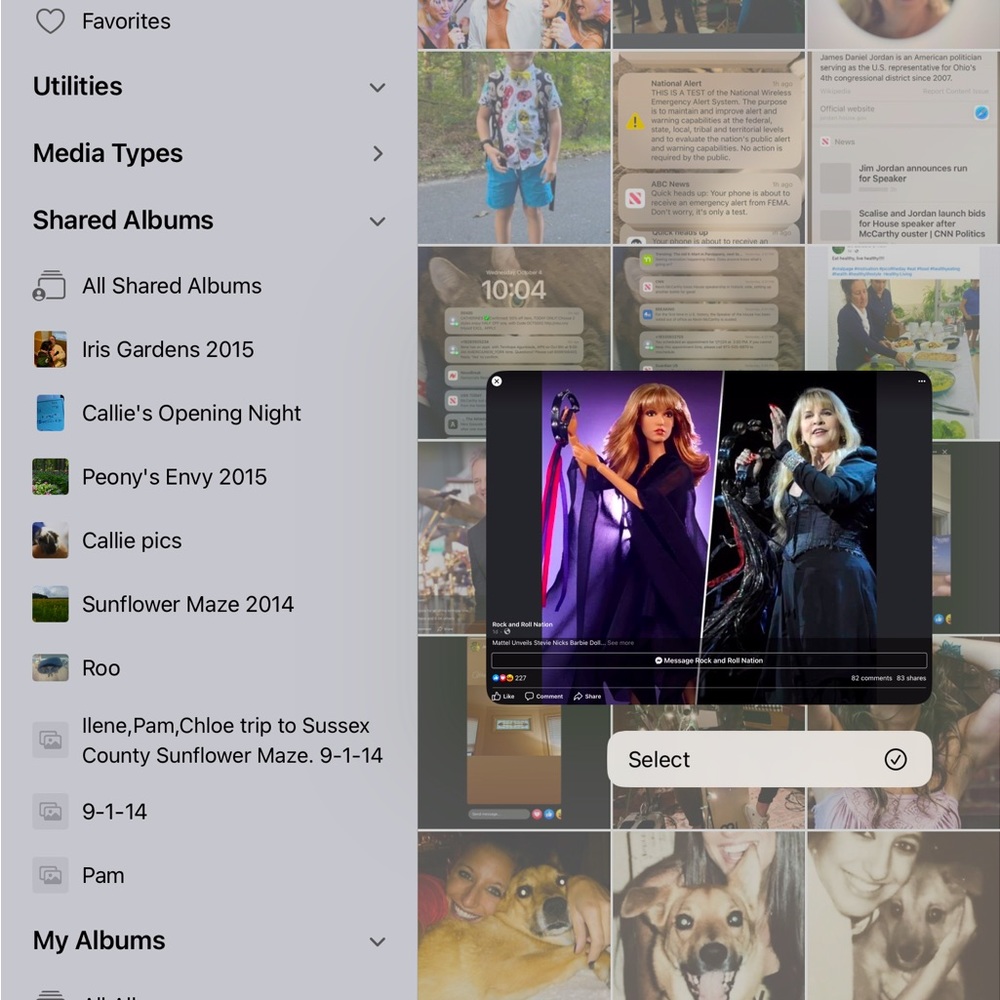Open the 'Callie pics' album label
The width and height of the screenshot is (1000, 1000).
point(132,541)
